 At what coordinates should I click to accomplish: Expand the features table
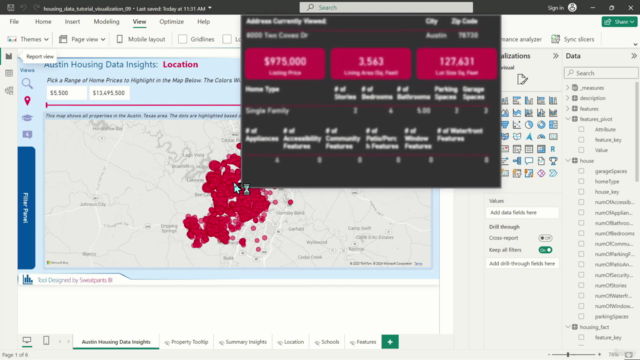point(568,109)
